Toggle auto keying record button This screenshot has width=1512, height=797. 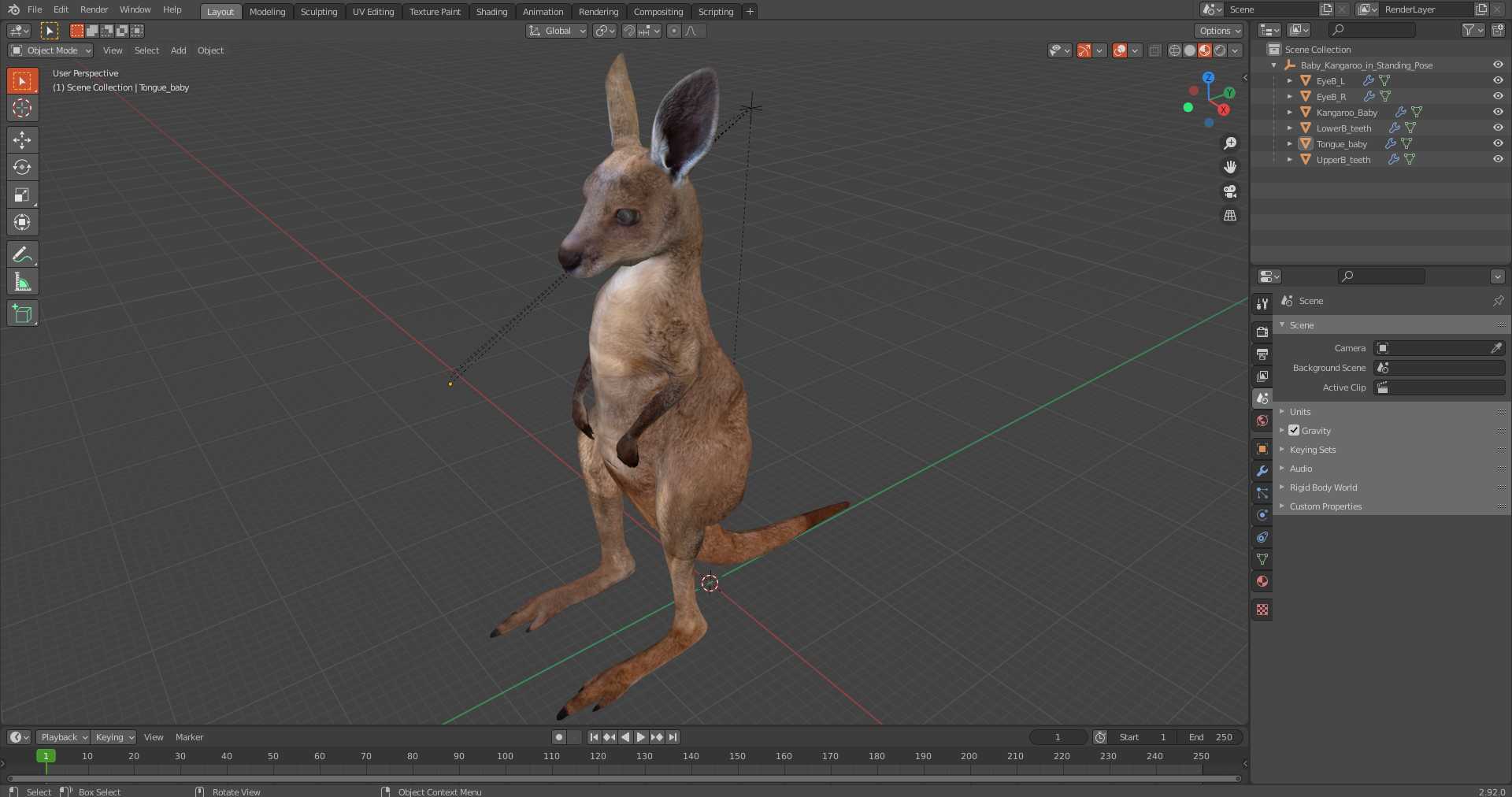(559, 737)
